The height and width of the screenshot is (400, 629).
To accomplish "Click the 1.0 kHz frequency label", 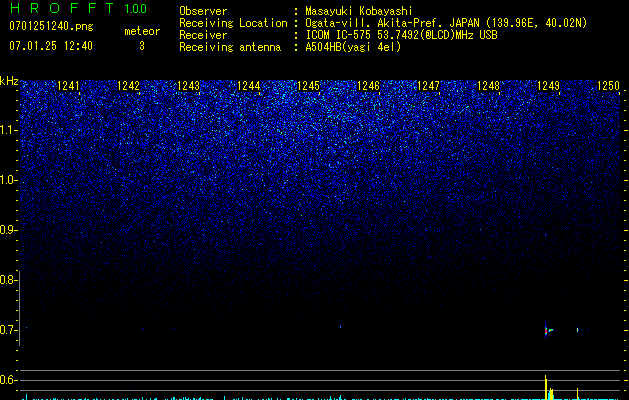I will [x=7, y=180].
